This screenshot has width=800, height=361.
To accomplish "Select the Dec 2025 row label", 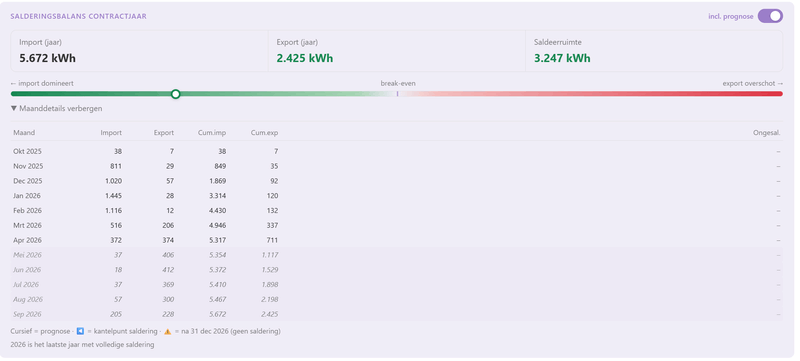I will pos(28,181).
